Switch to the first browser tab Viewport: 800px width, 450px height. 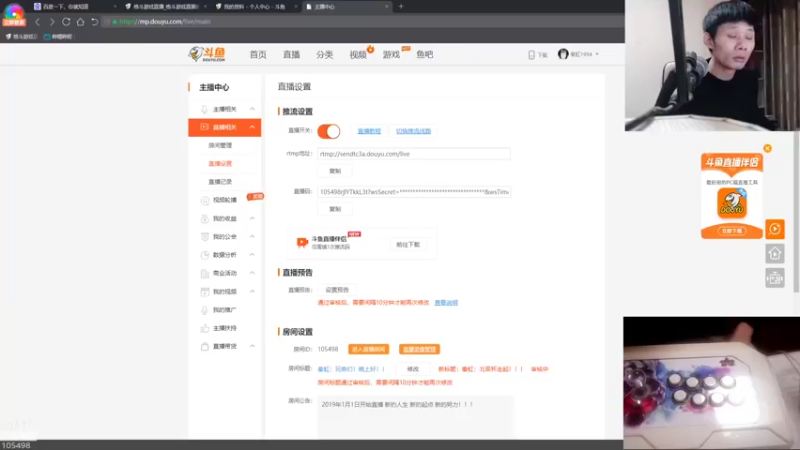click(74, 7)
